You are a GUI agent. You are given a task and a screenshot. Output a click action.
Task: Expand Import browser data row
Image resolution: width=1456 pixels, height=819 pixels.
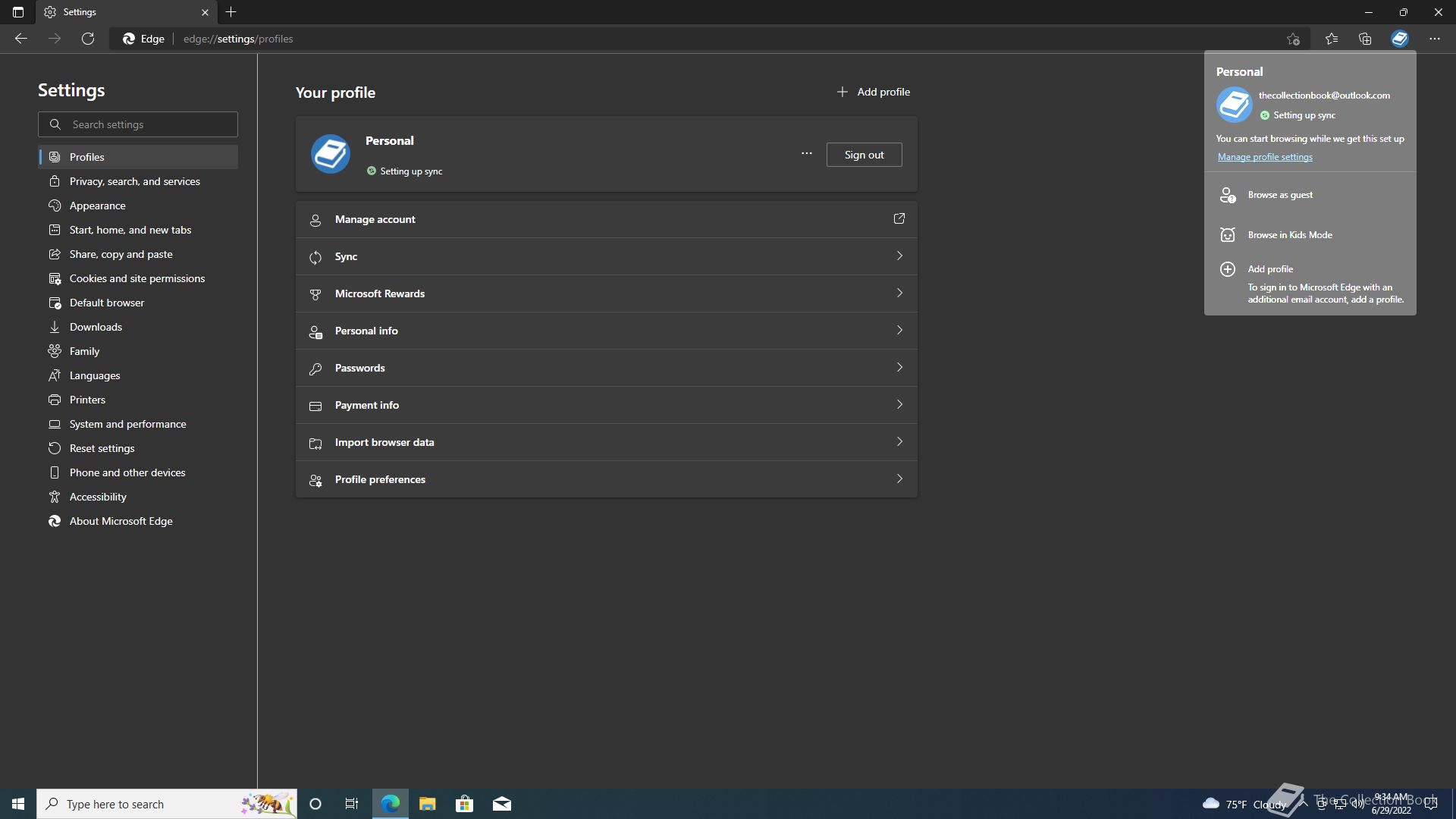pos(607,442)
